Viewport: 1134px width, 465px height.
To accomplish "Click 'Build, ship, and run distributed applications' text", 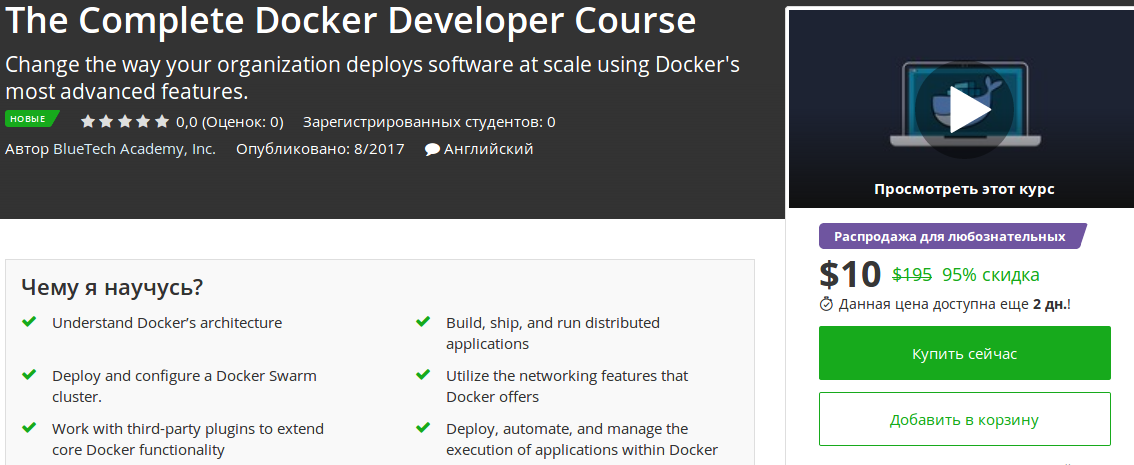I will [x=553, y=333].
